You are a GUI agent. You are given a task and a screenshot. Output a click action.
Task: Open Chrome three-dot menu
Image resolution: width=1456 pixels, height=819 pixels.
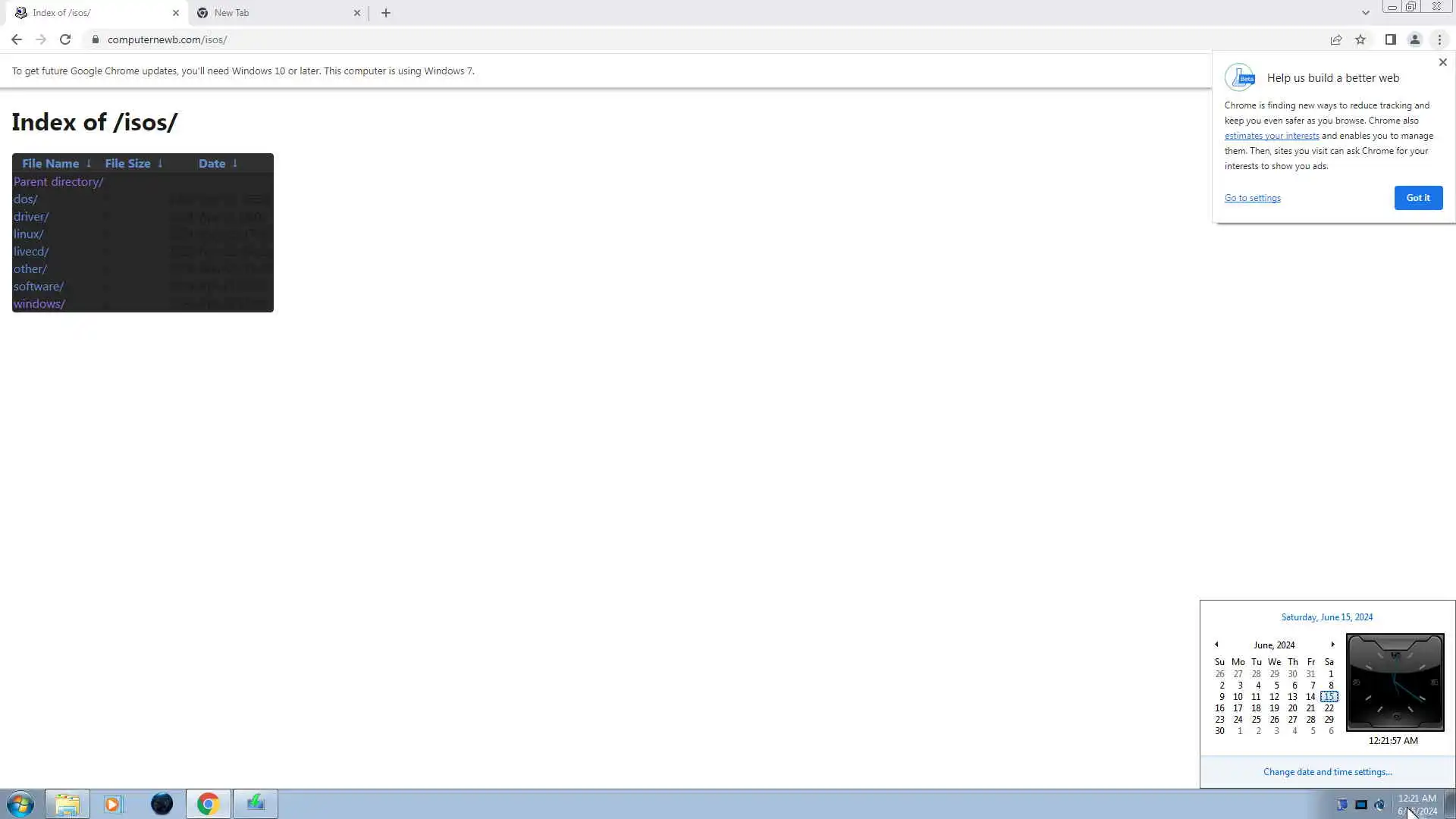point(1439,39)
